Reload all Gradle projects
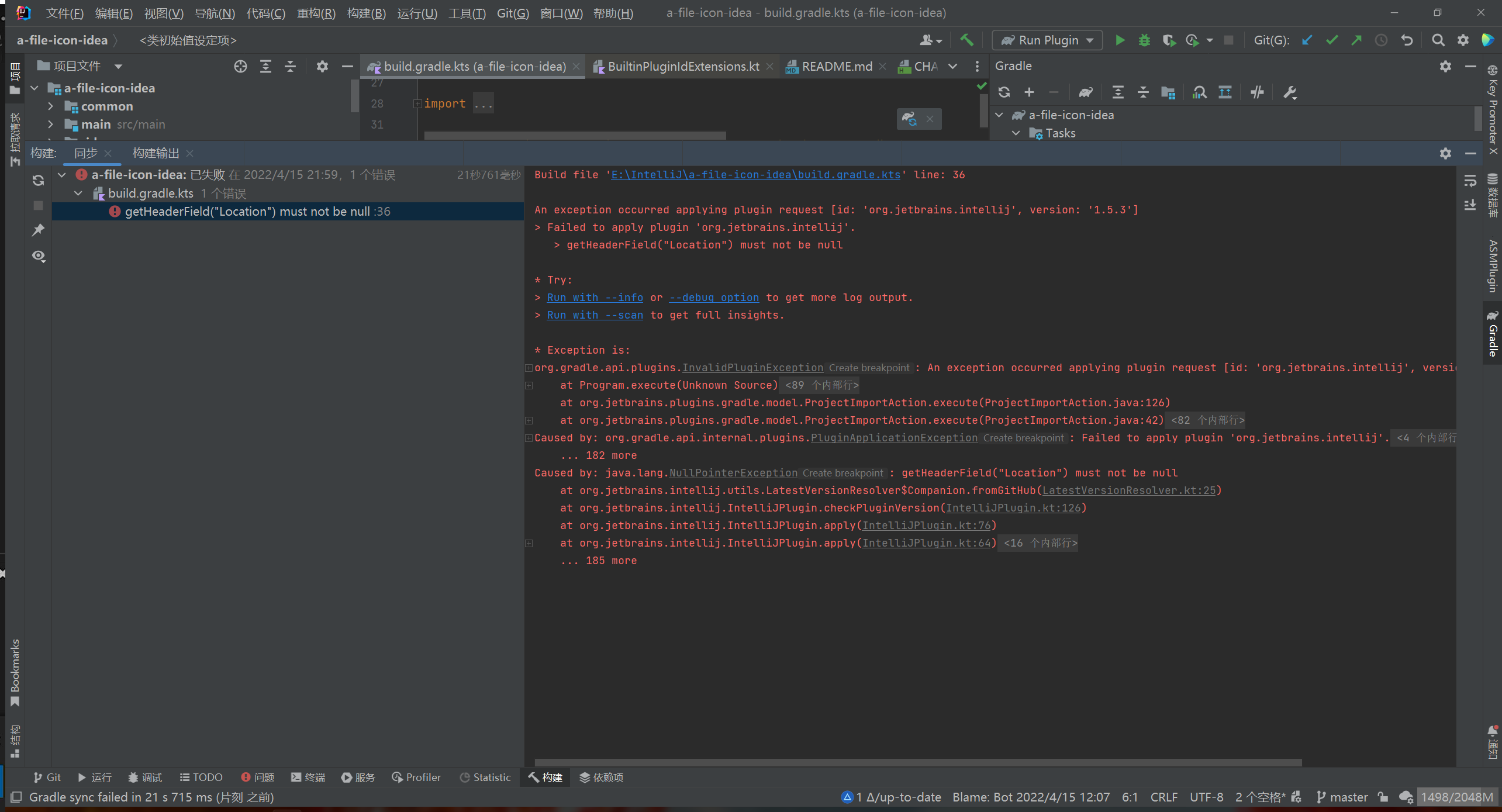 (x=1004, y=92)
